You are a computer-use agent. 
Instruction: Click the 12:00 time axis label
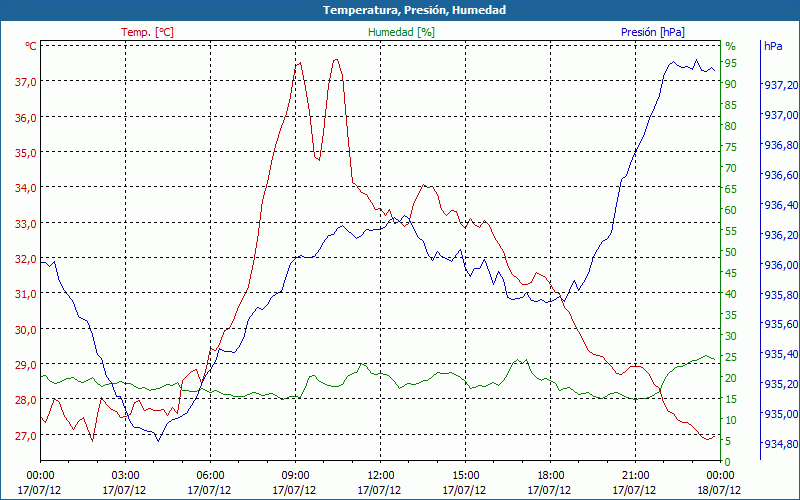[x=380, y=476]
